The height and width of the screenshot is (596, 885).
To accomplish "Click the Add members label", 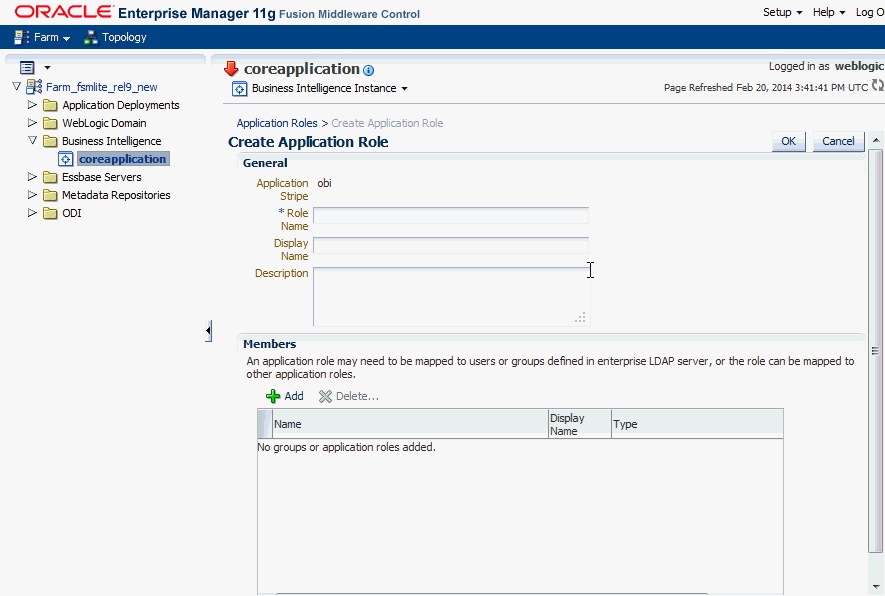I will click(293, 396).
